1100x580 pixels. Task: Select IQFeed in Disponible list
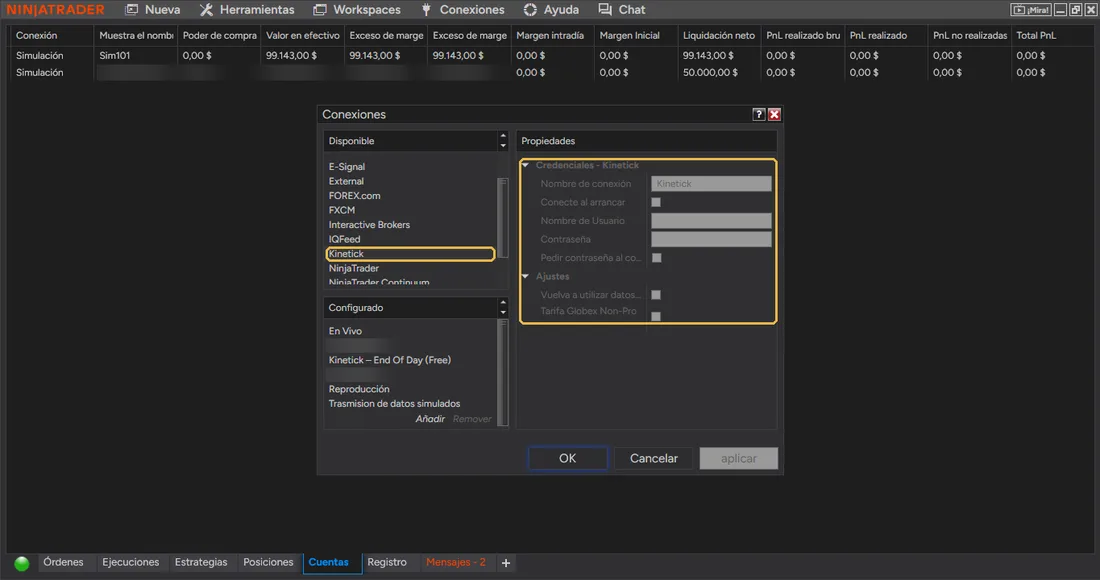click(x=344, y=239)
